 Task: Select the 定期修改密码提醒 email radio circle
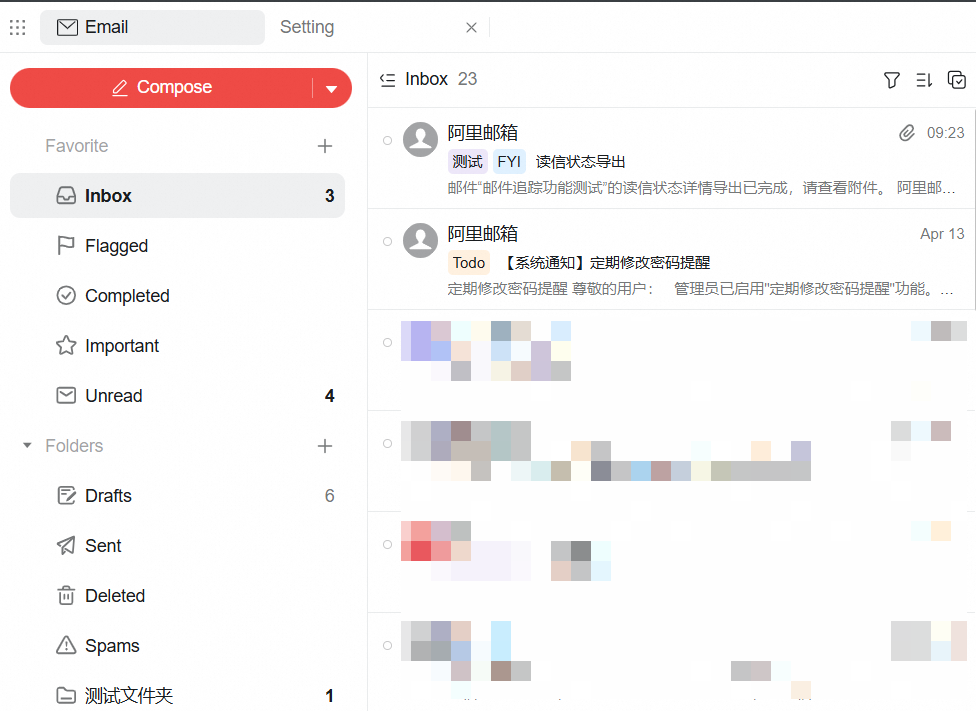[x=387, y=242]
